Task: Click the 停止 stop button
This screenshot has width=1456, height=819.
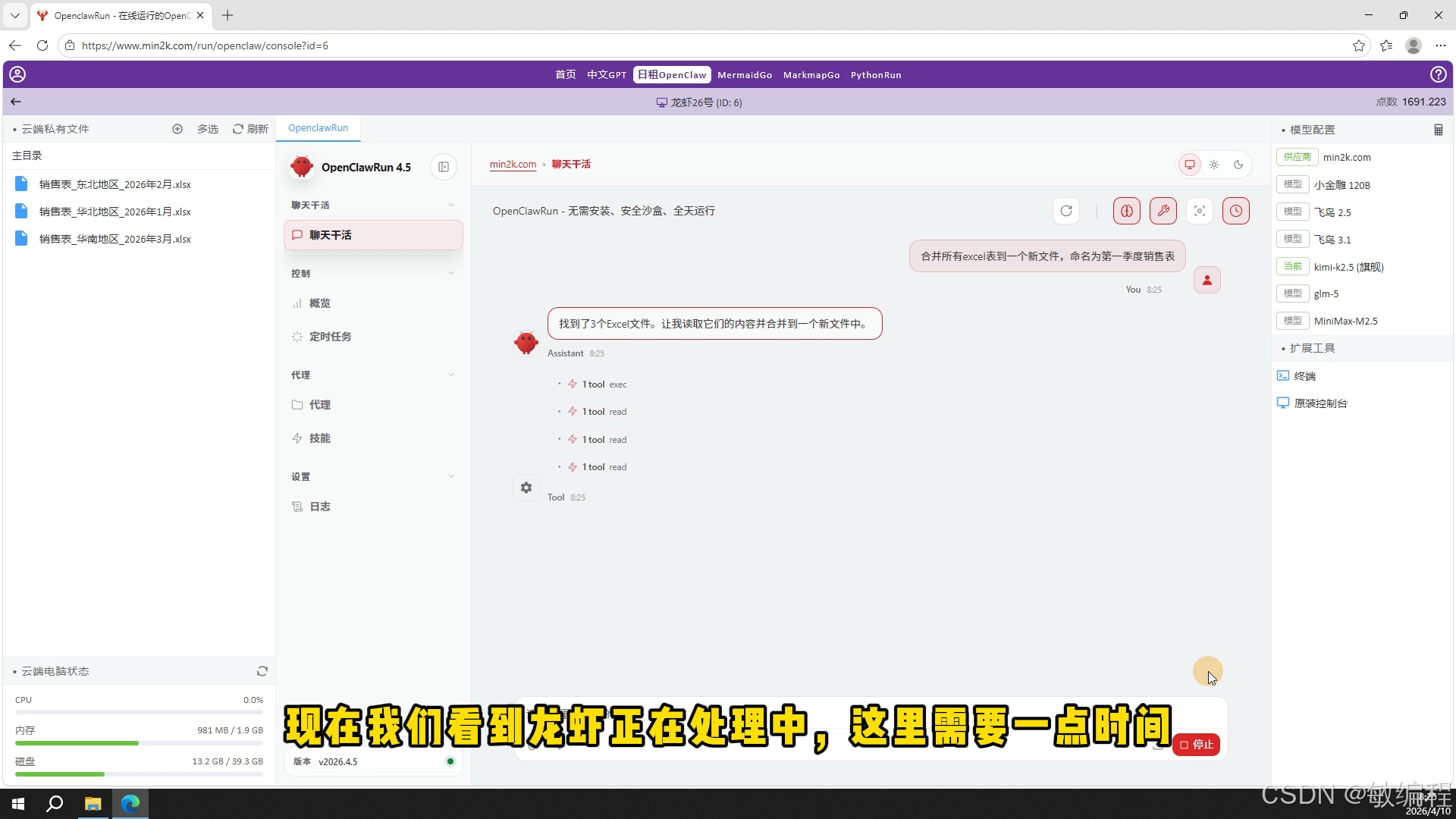Action: coord(1196,745)
